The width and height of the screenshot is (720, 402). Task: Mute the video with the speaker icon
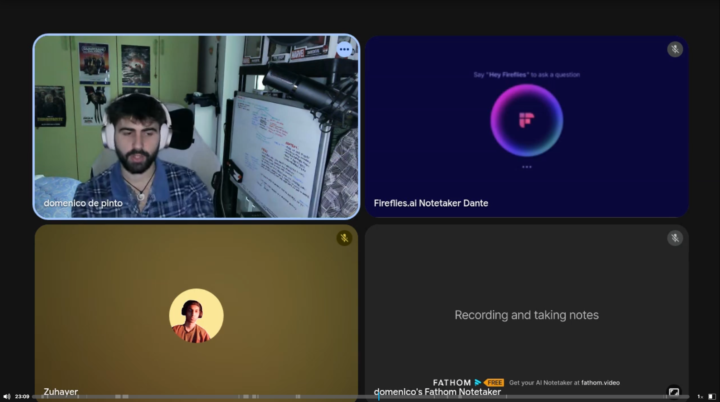click(x=6, y=397)
